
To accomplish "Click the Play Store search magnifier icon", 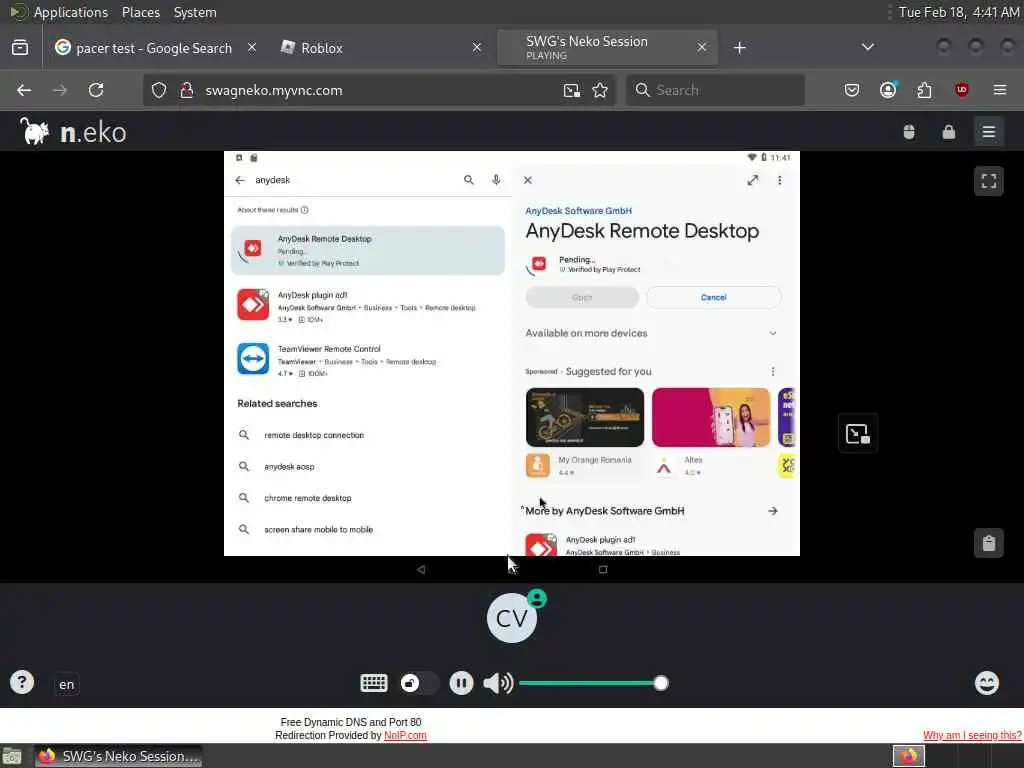I will pyautogui.click(x=468, y=180).
